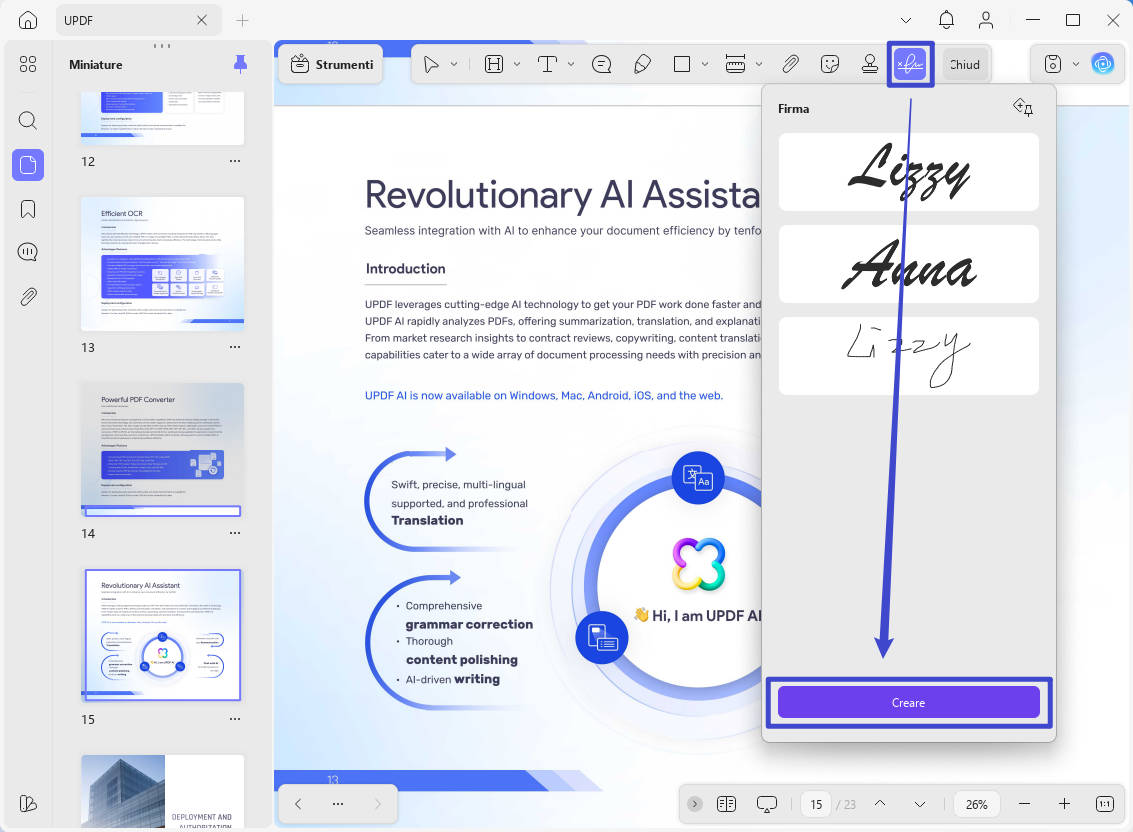Go to previous page up arrow
Screen dimensions: 1133x832
pos(879,804)
